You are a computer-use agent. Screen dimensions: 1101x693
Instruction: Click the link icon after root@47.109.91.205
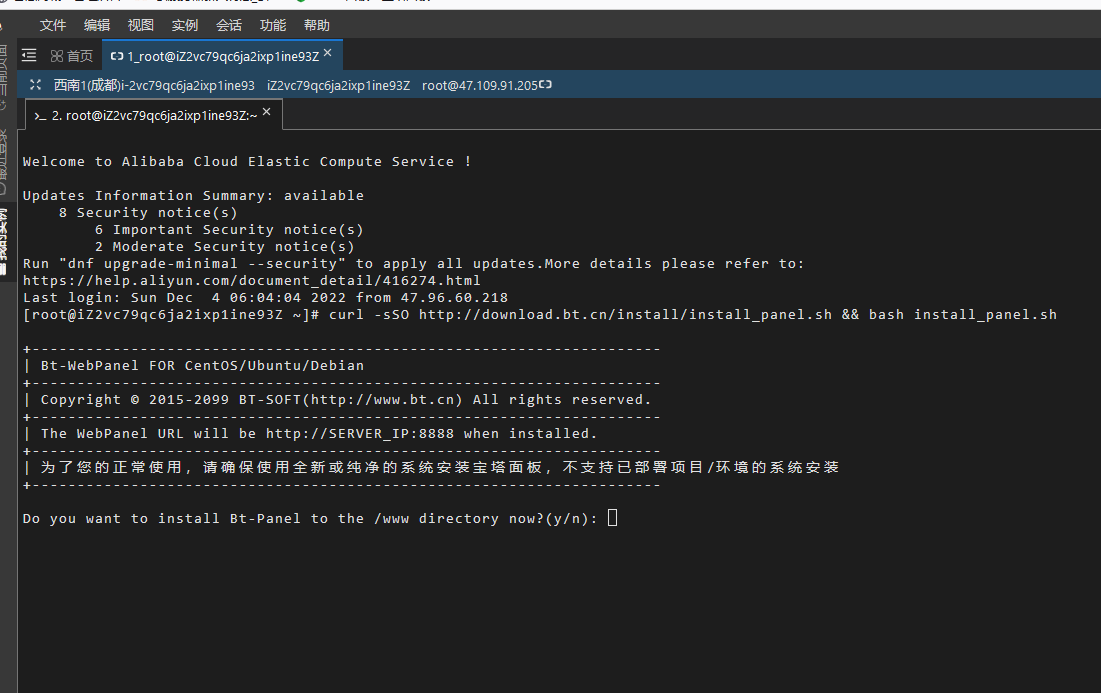click(546, 84)
